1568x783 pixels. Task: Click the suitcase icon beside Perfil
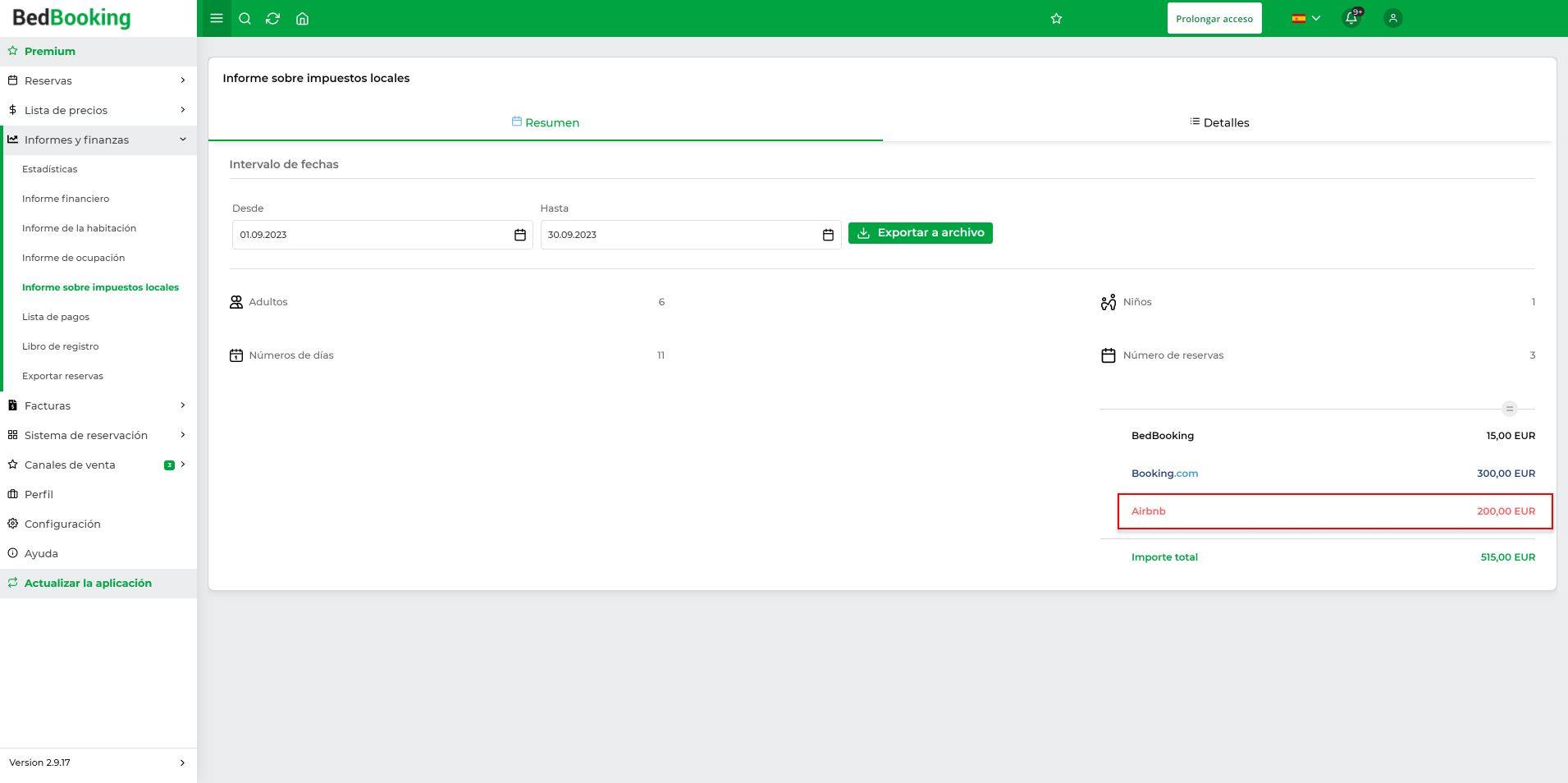(x=12, y=494)
